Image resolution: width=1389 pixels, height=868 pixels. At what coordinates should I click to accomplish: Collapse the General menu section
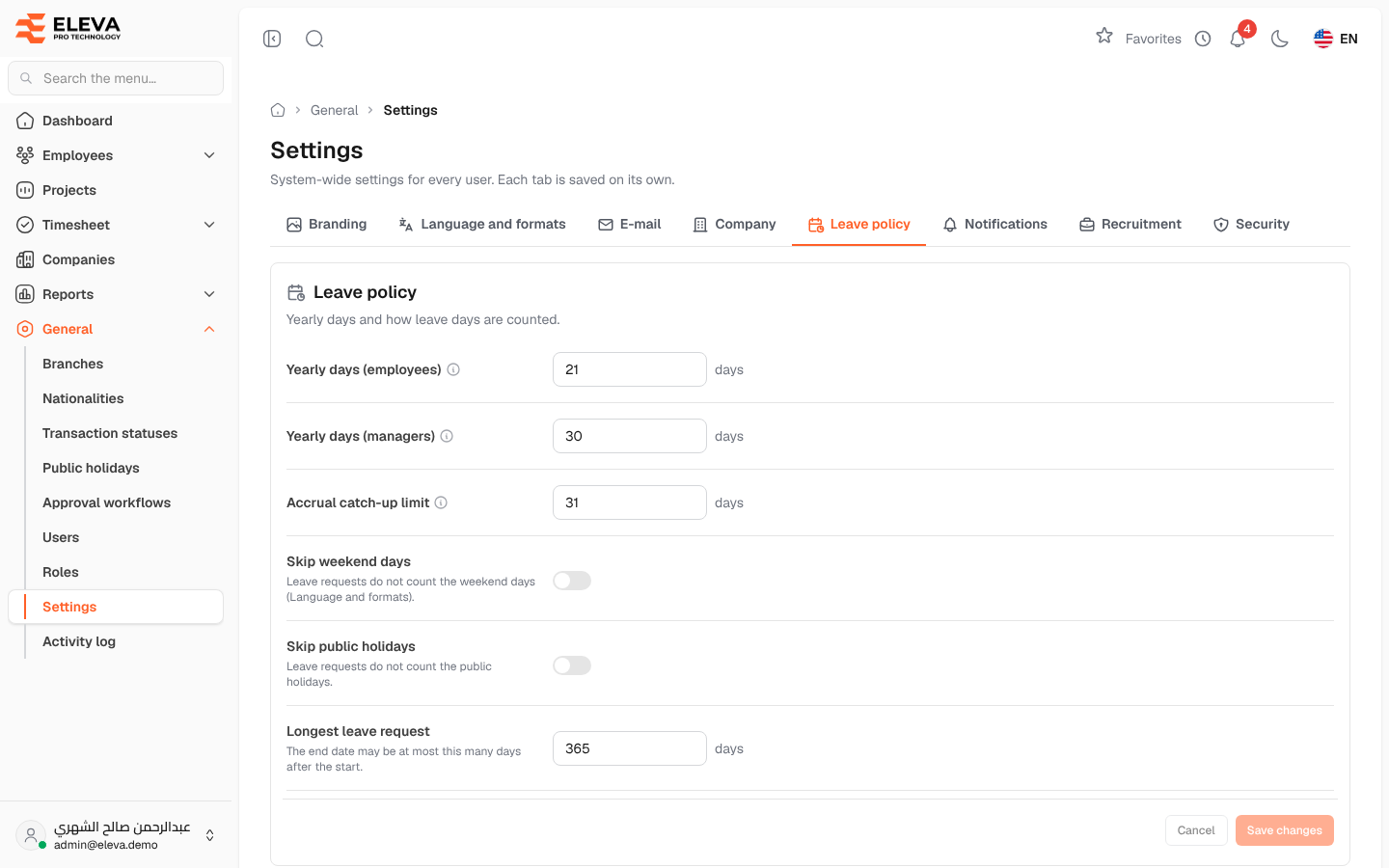click(209, 329)
